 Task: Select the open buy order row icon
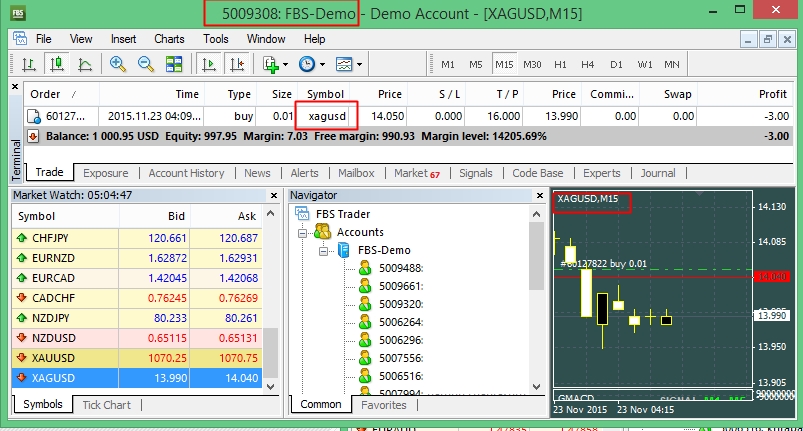coord(34,117)
